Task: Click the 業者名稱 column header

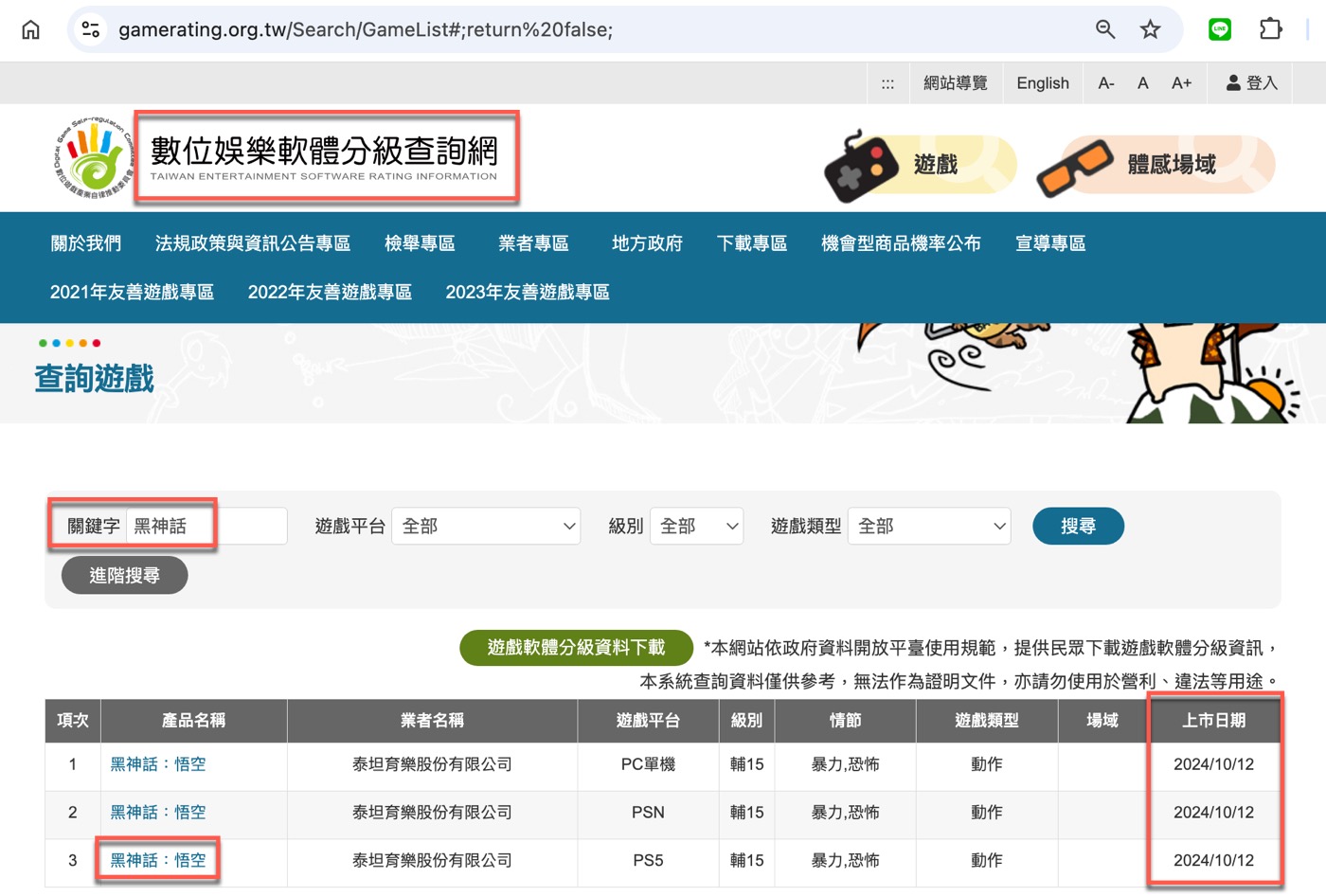Action: pos(432,721)
